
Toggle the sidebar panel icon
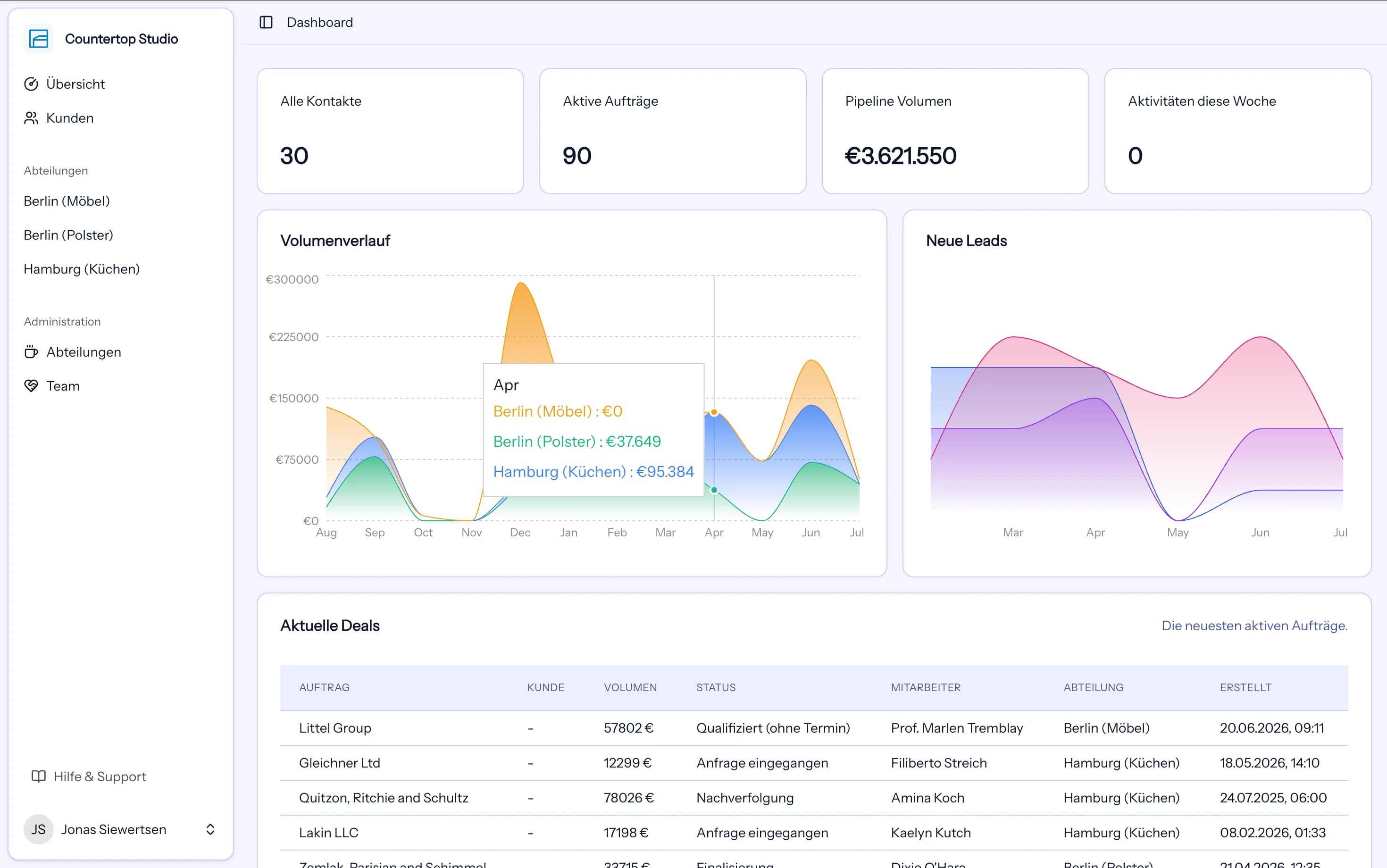click(x=266, y=22)
